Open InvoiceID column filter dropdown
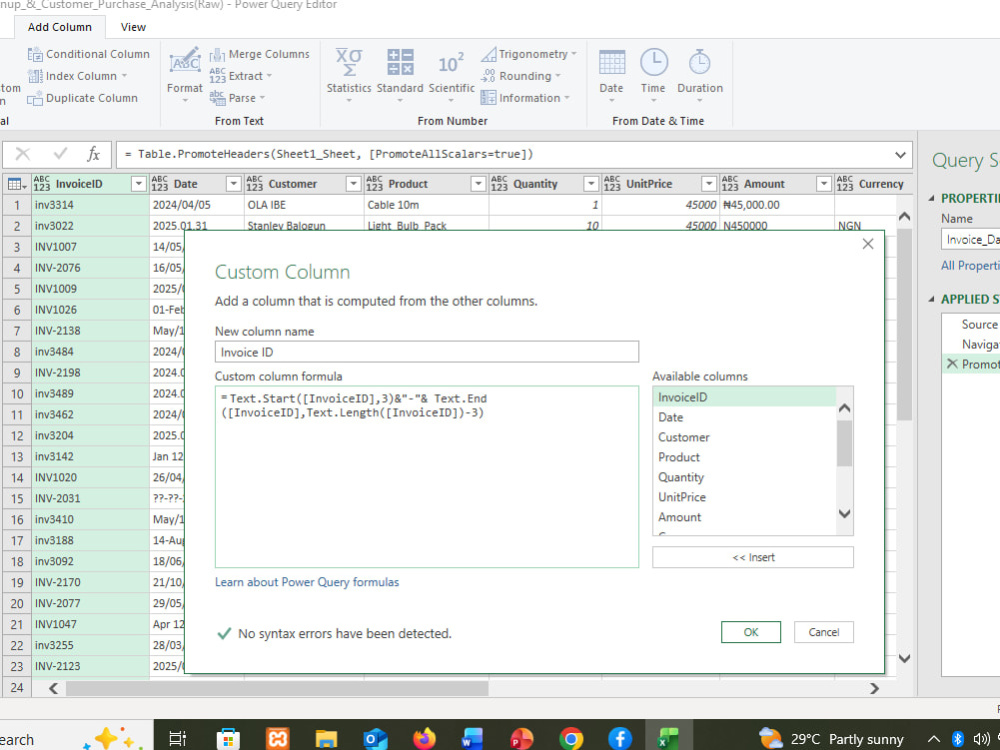Screen dimensions: 1000x750 tap(138, 184)
